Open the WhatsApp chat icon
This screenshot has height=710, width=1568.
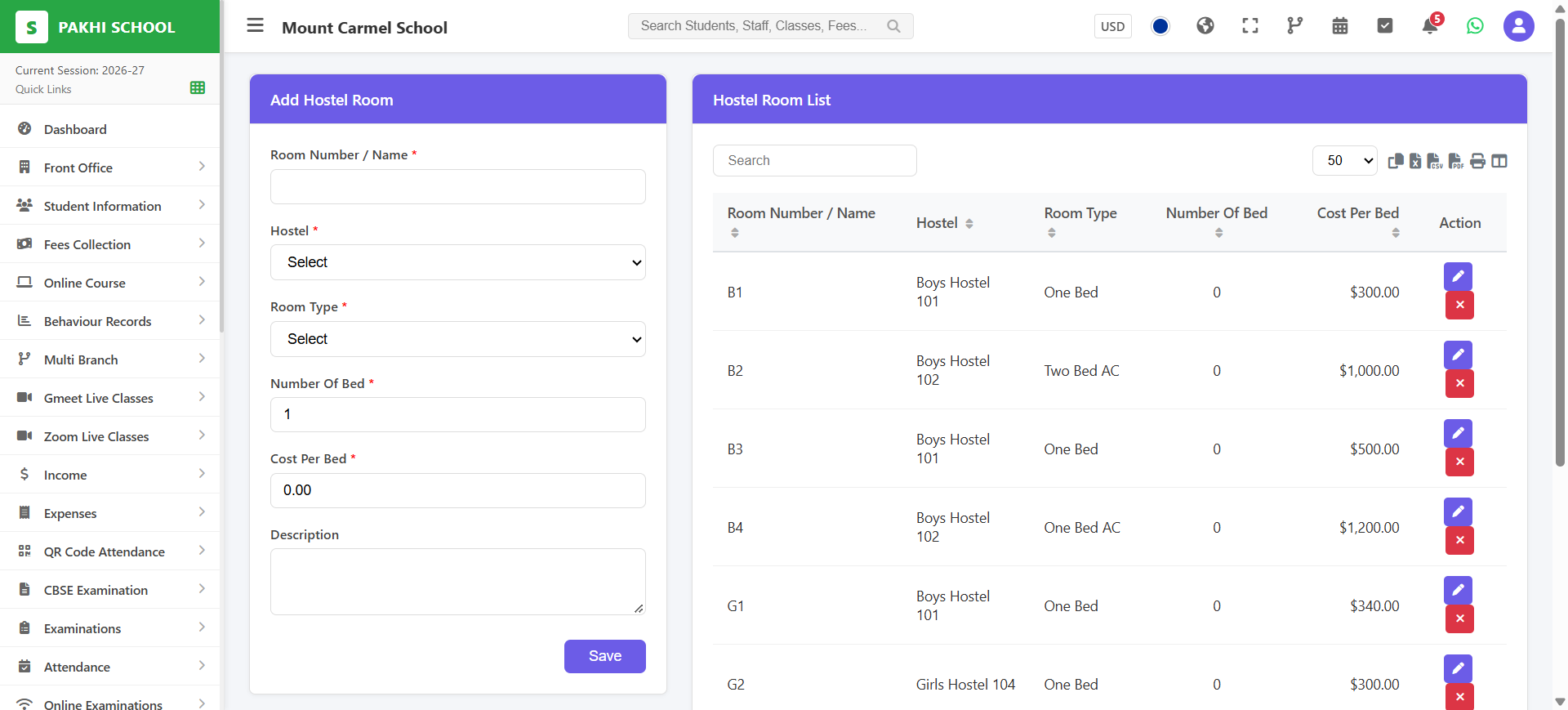point(1475,26)
